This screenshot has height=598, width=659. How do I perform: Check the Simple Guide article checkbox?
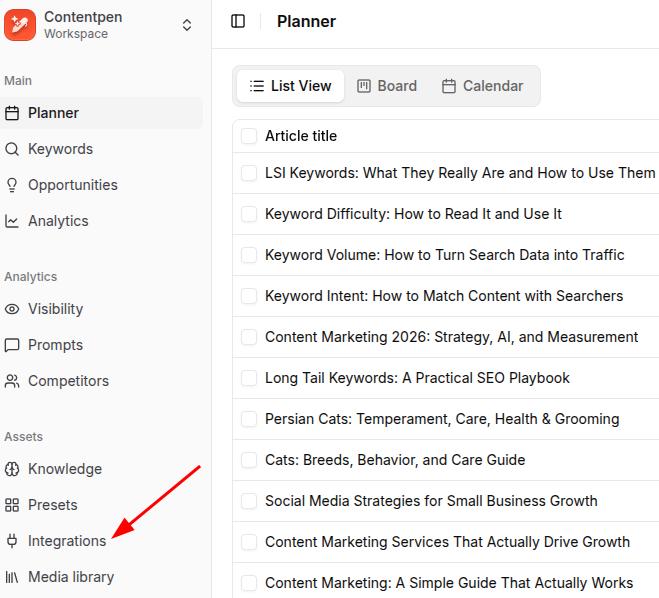249,583
